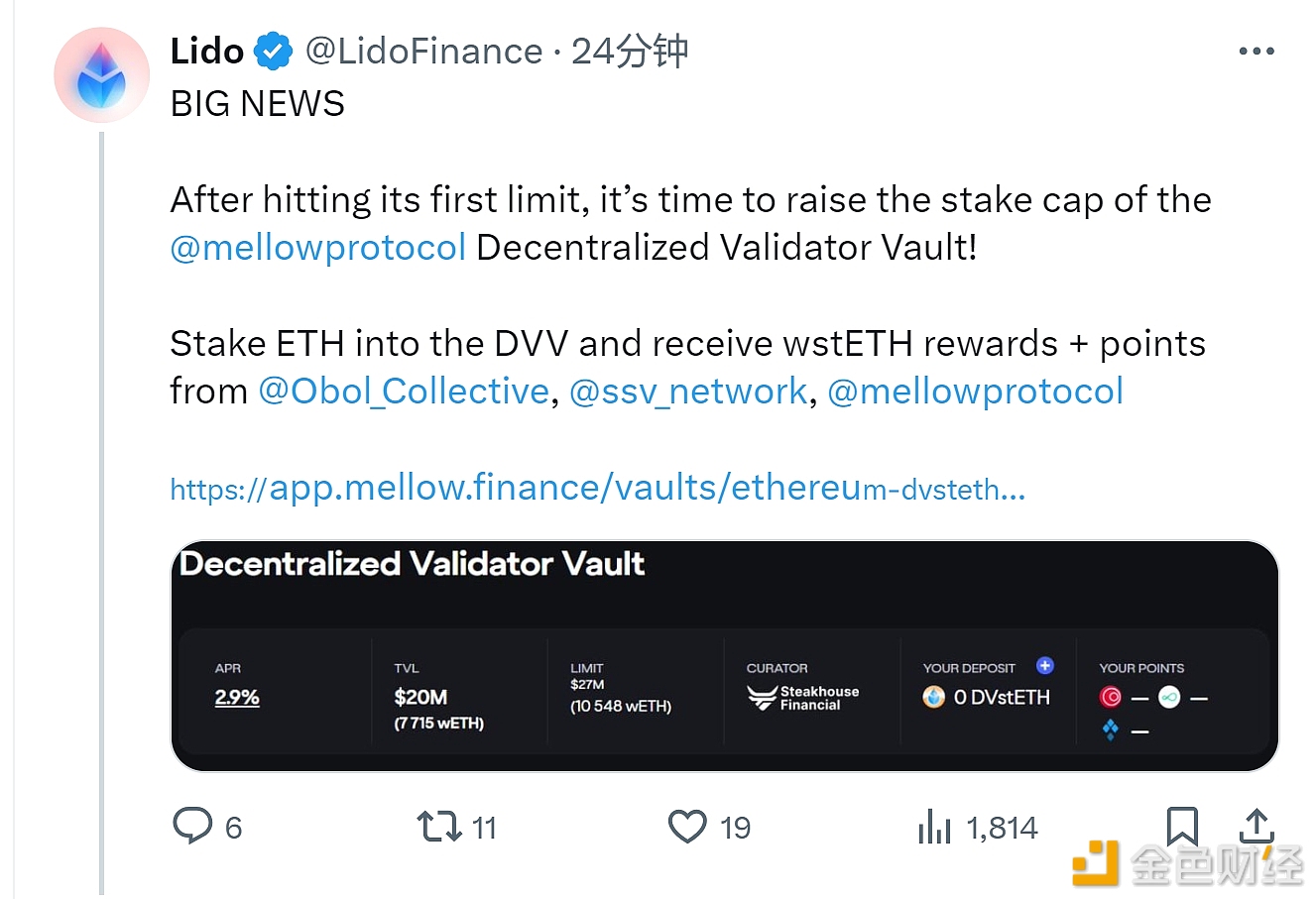Follow the app.mellow.finance vault URL
The height and width of the screenshot is (899, 1316).
(598, 488)
